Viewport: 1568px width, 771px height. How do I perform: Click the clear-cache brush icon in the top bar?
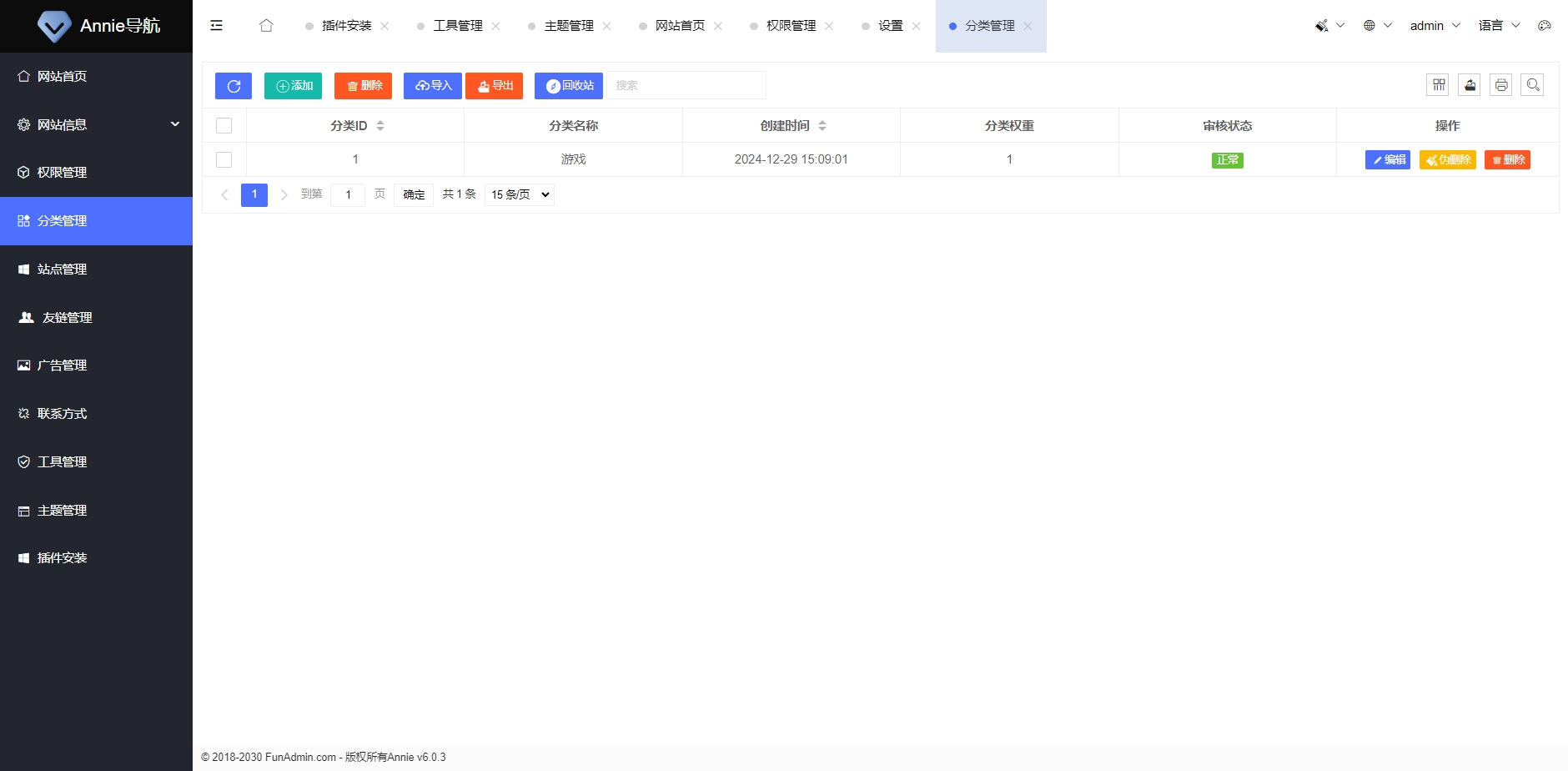click(1321, 25)
